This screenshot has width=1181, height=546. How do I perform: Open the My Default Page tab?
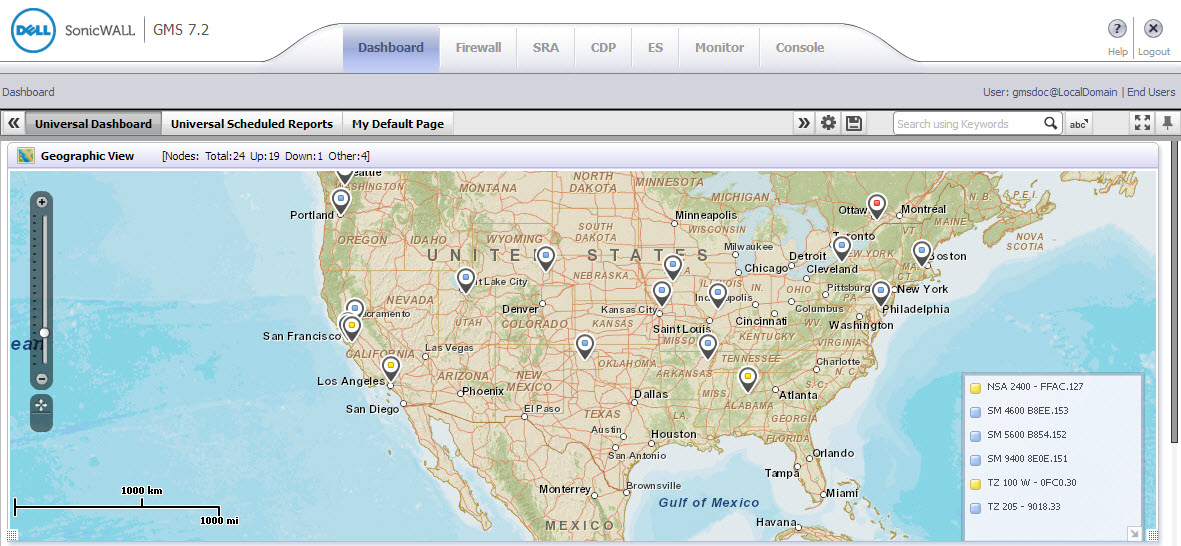click(398, 124)
